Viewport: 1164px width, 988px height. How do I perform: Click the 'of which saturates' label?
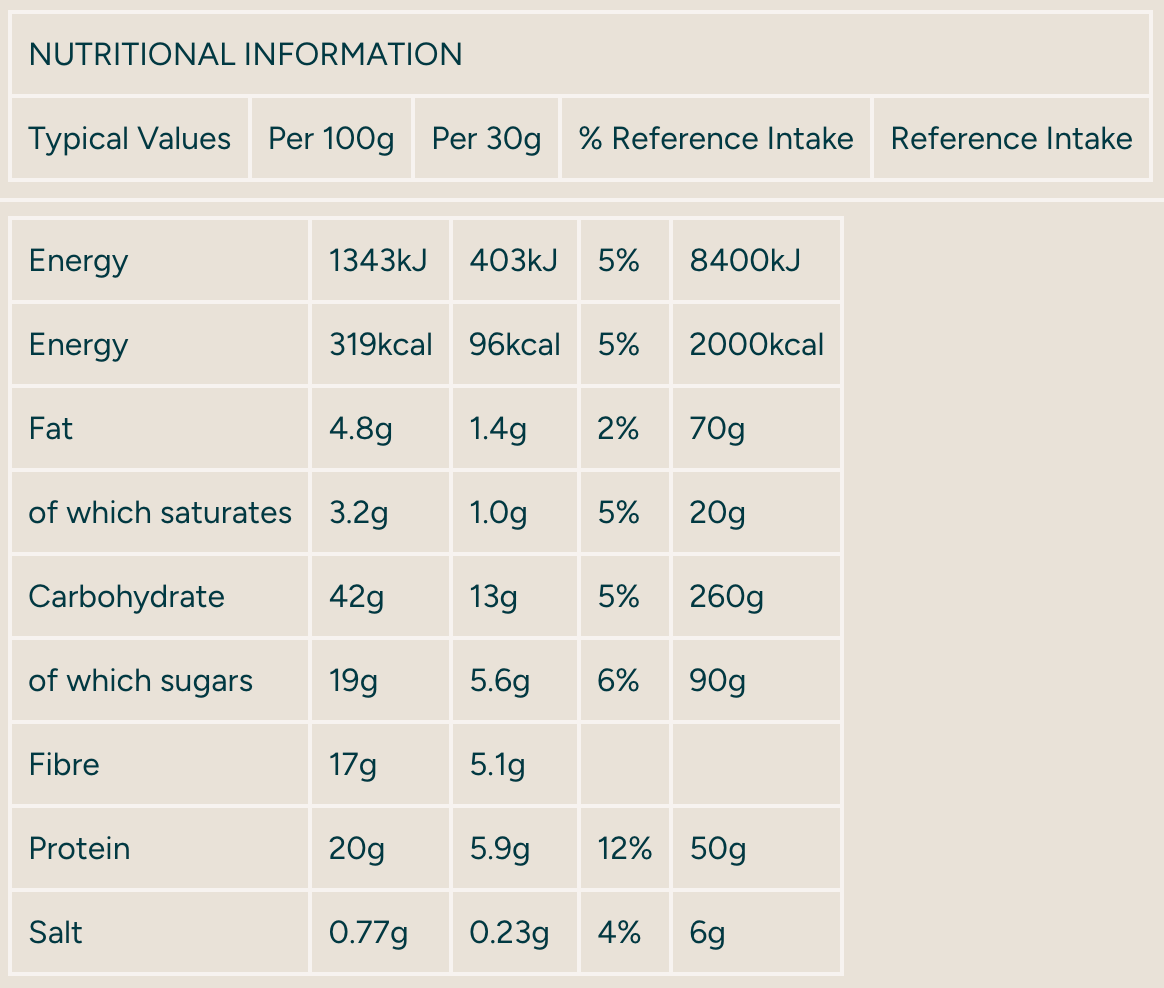tap(160, 513)
